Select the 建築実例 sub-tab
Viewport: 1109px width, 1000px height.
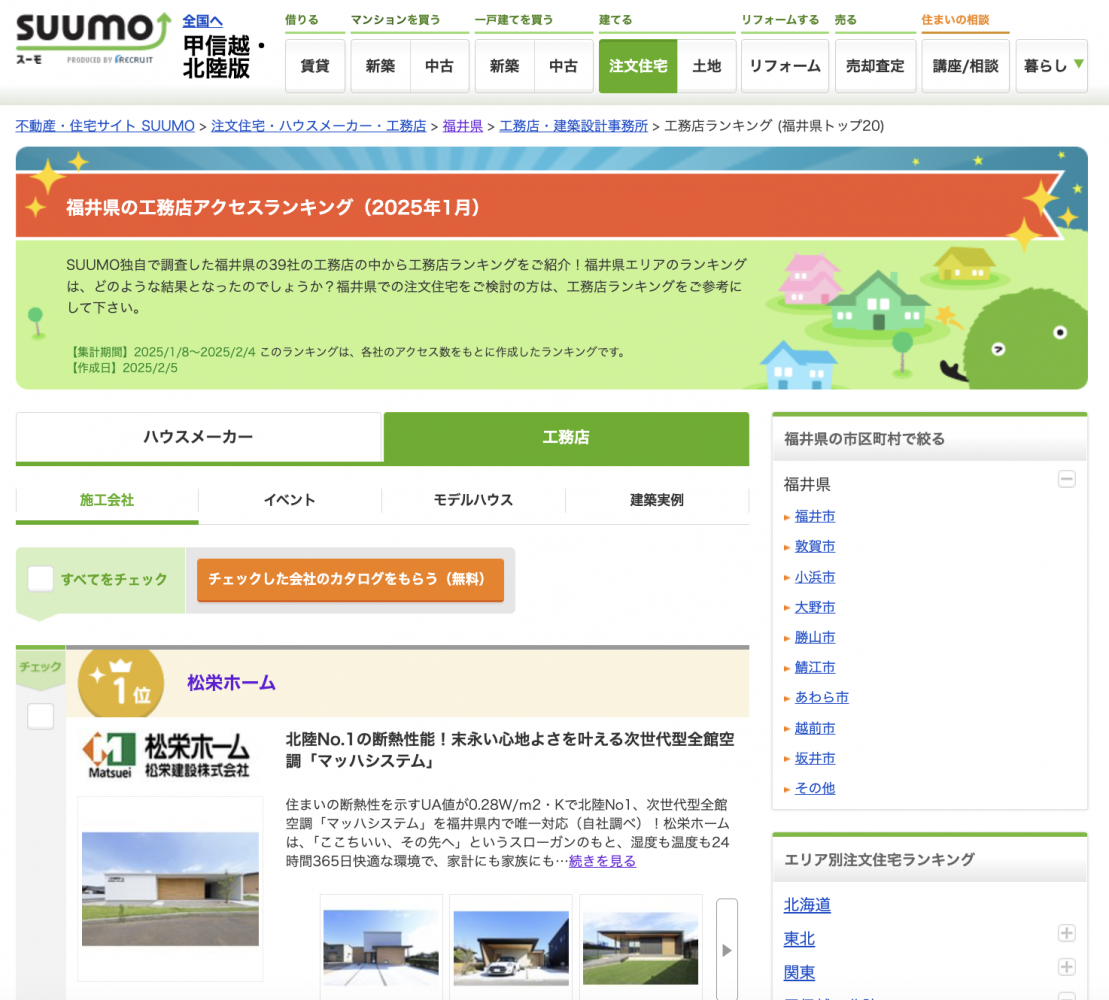[656, 500]
